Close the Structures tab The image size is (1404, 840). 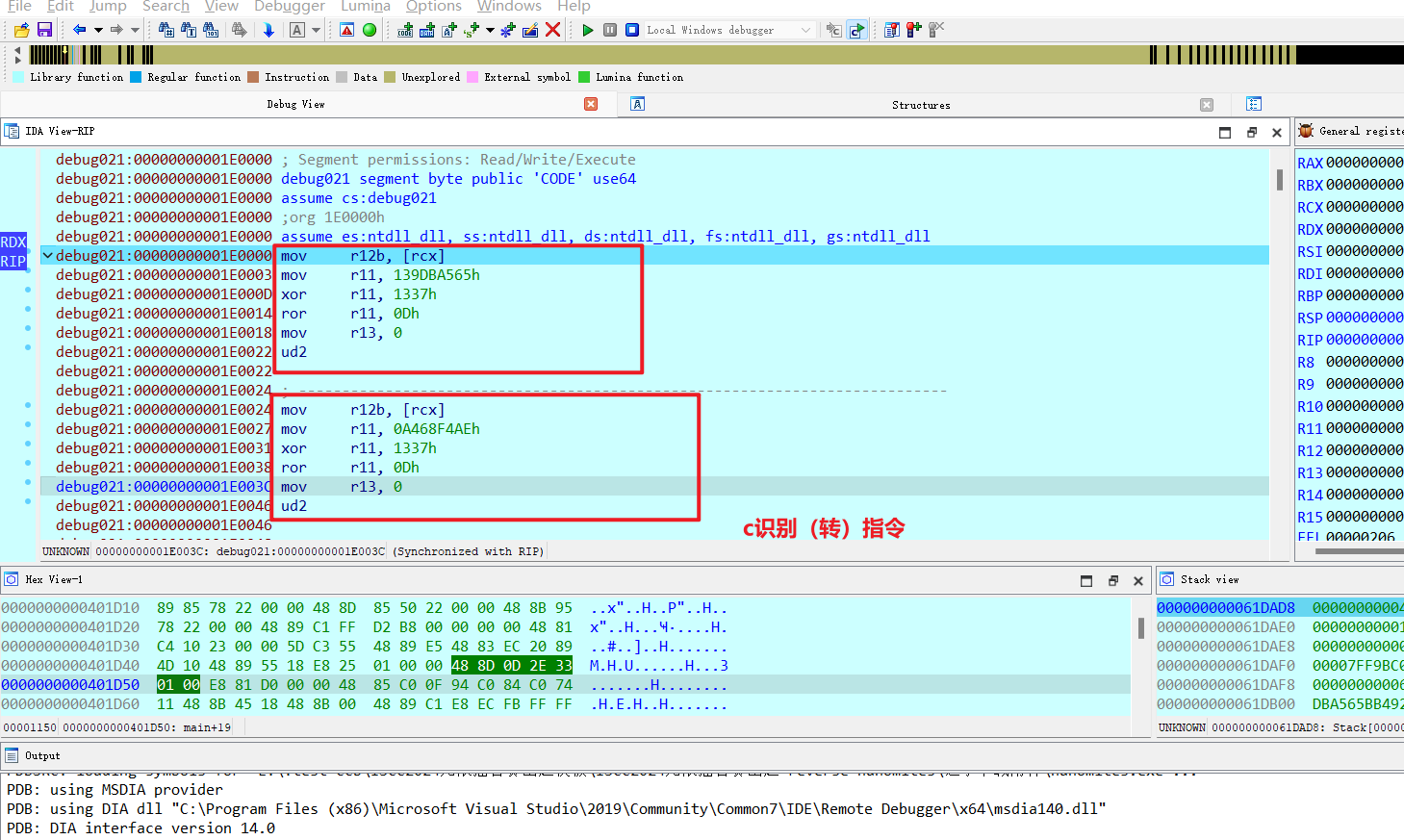coord(1207,105)
